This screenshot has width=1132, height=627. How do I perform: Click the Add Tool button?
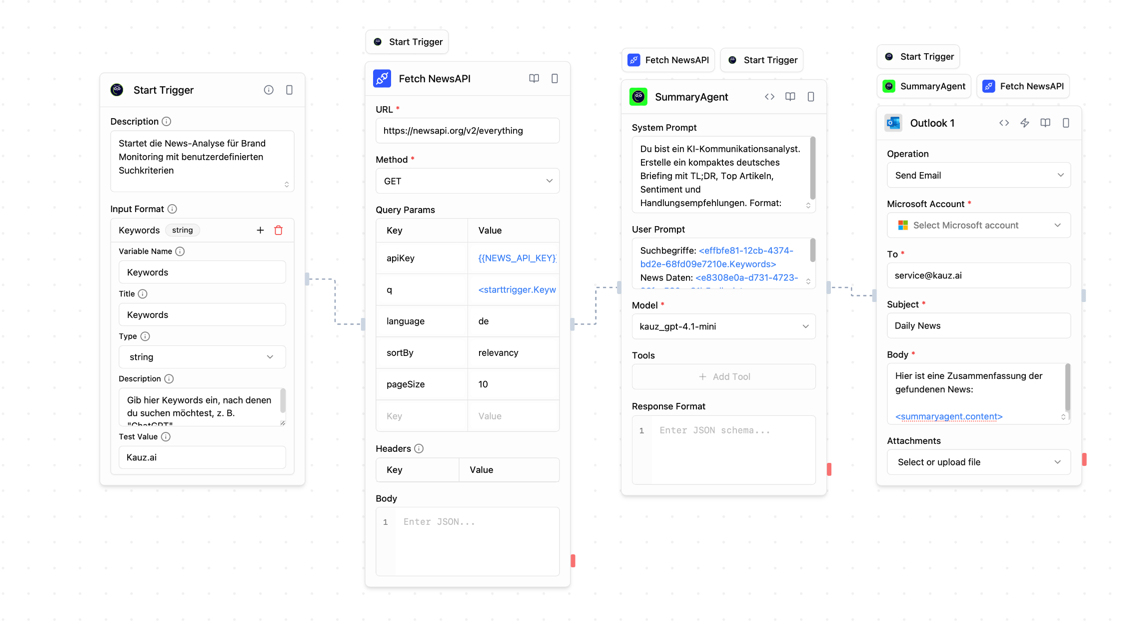(723, 376)
